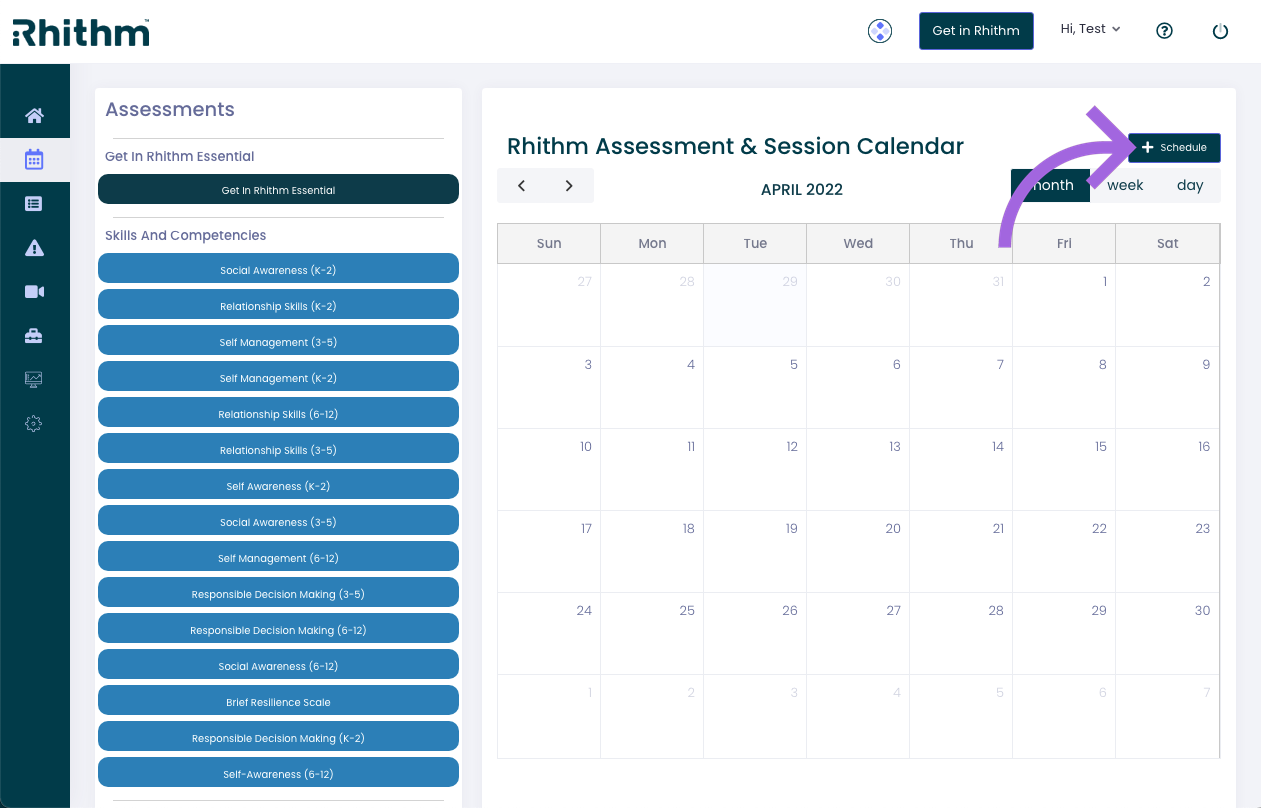
Task: Click the Wed column header
Action: tap(858, 244)
